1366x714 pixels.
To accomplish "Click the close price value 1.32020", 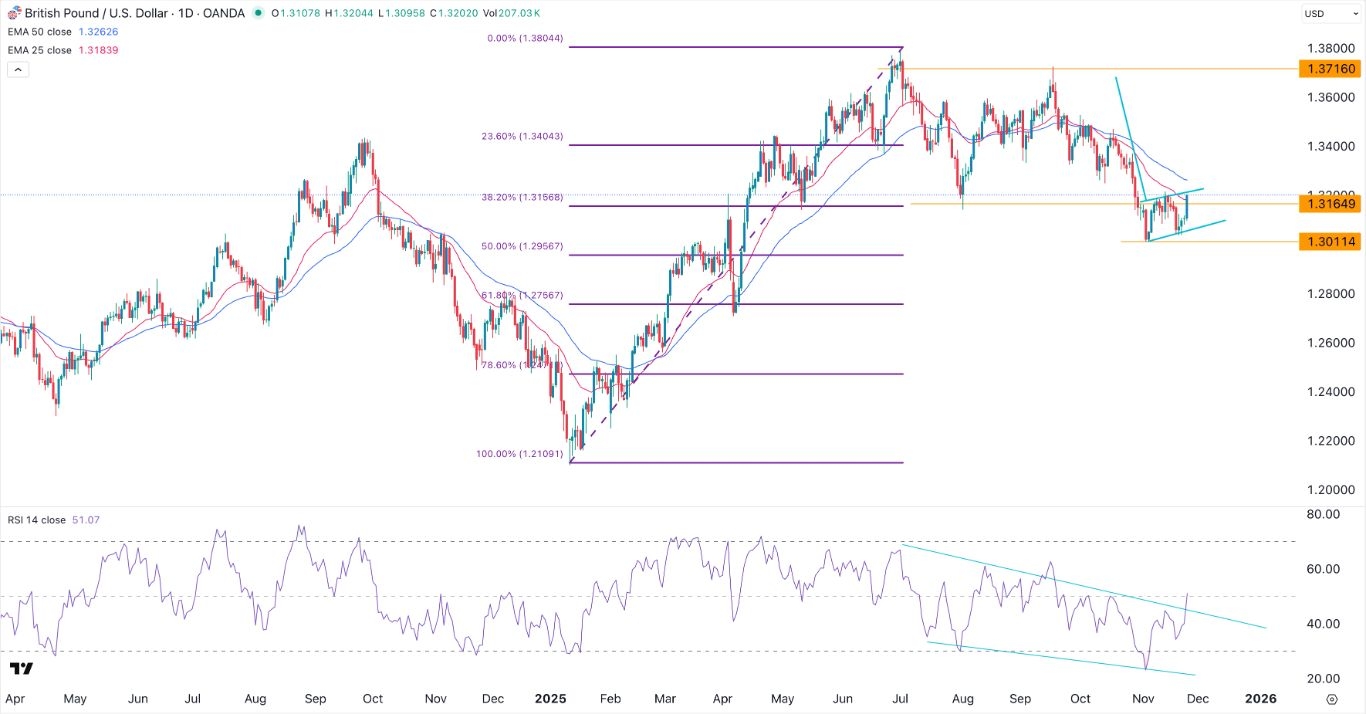I will [x=458, y=13].
